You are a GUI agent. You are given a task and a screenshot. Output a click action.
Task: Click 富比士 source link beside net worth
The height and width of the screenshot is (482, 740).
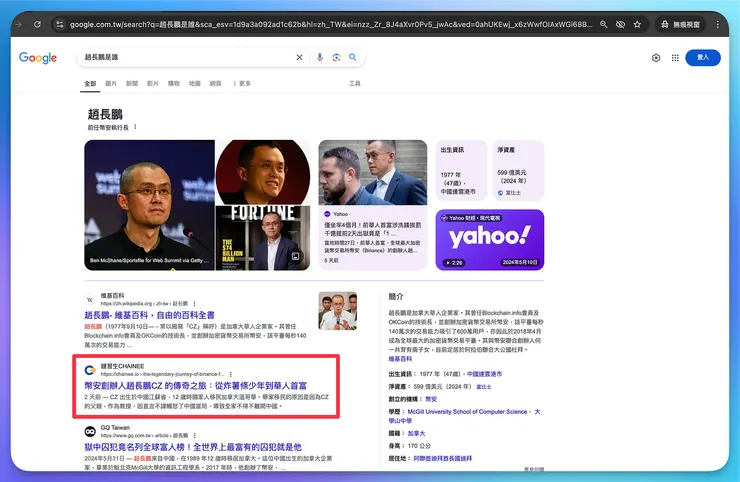[x=484, y=387]
